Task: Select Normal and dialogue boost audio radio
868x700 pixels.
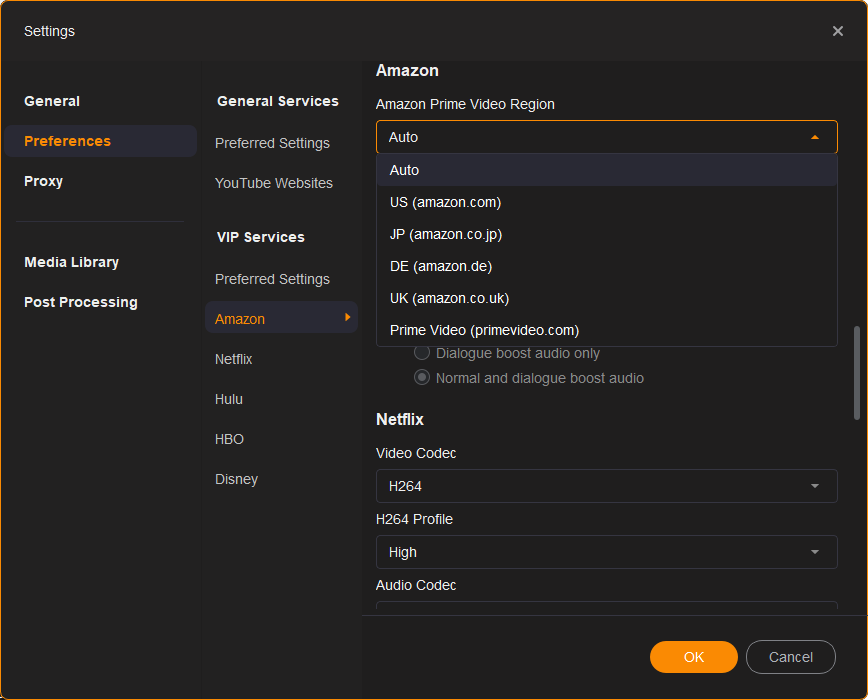Action: (x=422, y=378)
